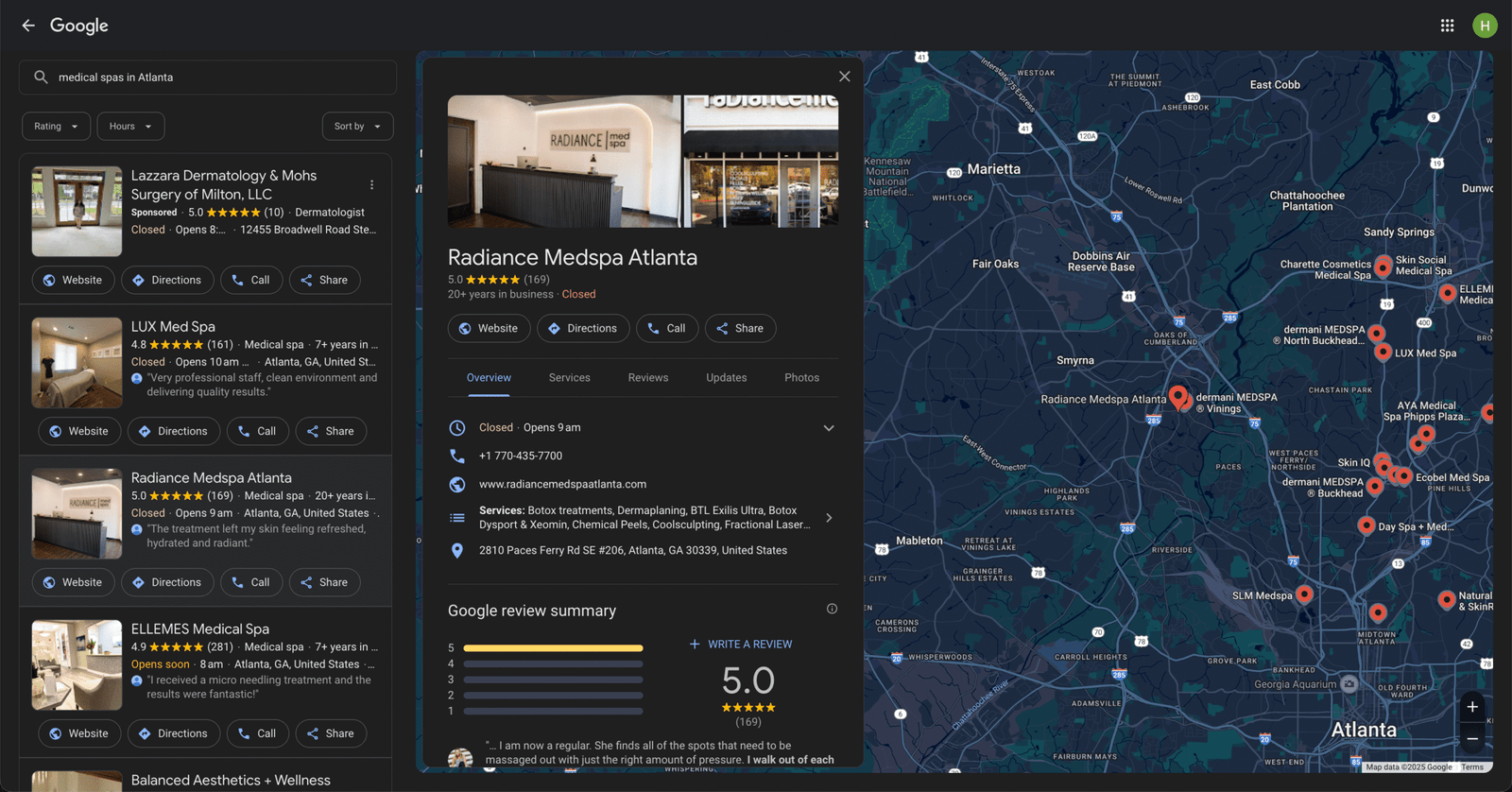
Task: Click the Google logo
Action: (x=79, y=26)
